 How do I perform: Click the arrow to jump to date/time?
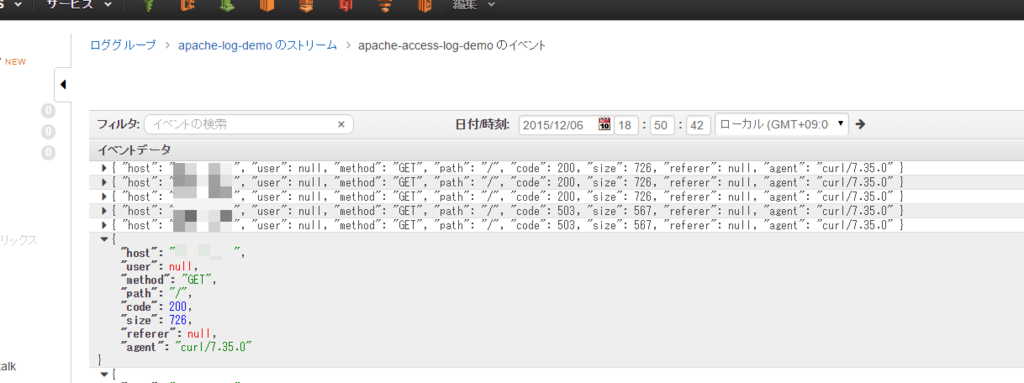[x=860, y=124]
